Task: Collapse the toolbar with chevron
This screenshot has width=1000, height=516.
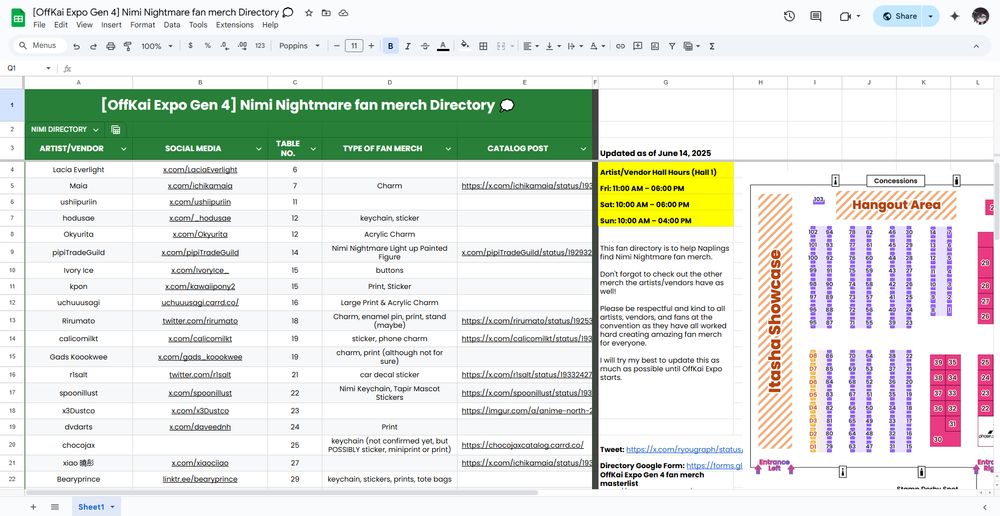Action: [x=976, y=46]
